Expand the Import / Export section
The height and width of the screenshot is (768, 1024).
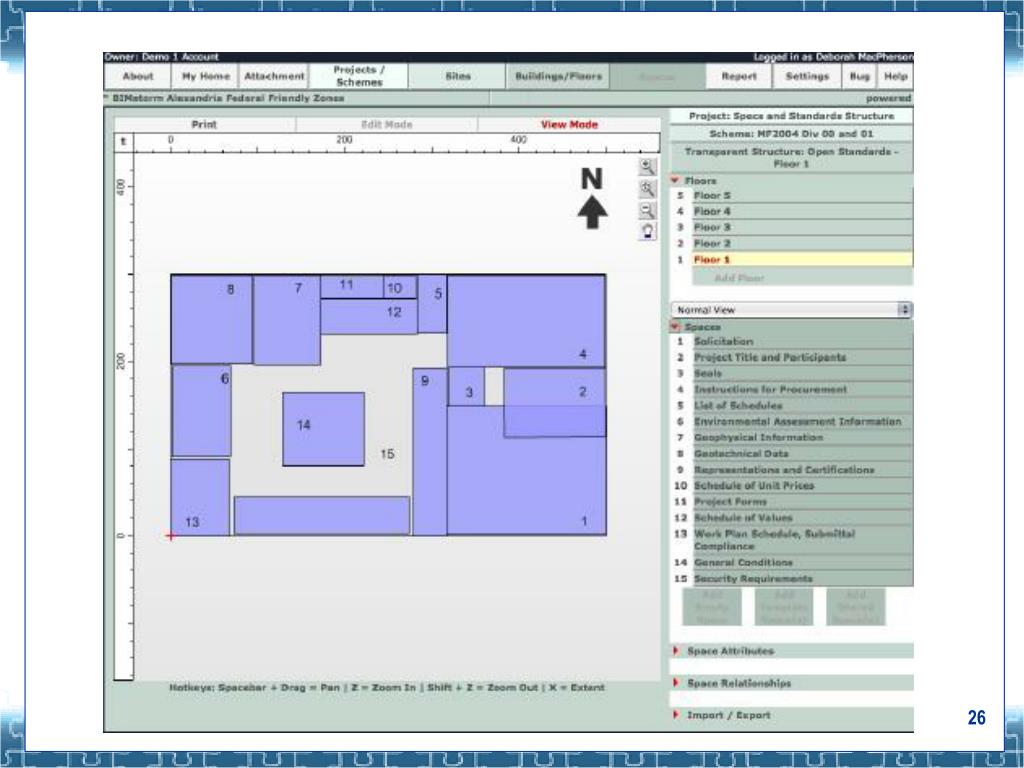(676, 714)
